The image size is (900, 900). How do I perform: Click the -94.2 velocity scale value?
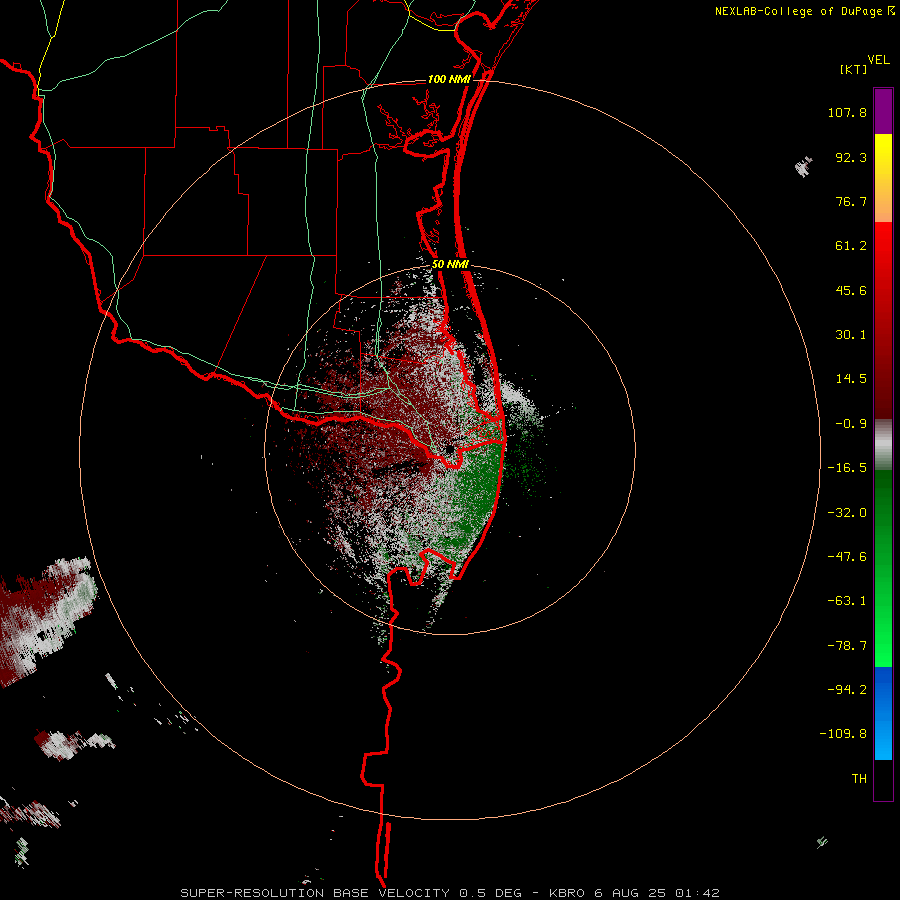pos(847,690)
